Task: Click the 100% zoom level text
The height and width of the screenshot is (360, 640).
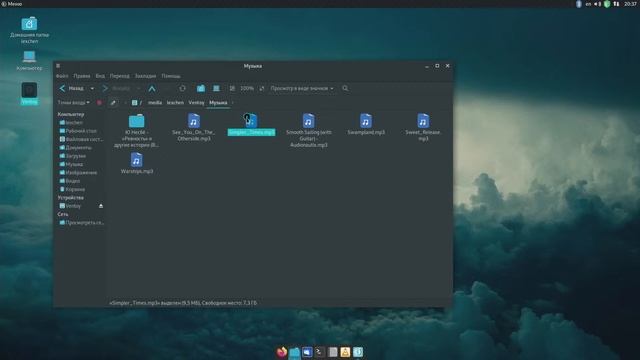Action: pyautogui.click(x=247, y=88)
